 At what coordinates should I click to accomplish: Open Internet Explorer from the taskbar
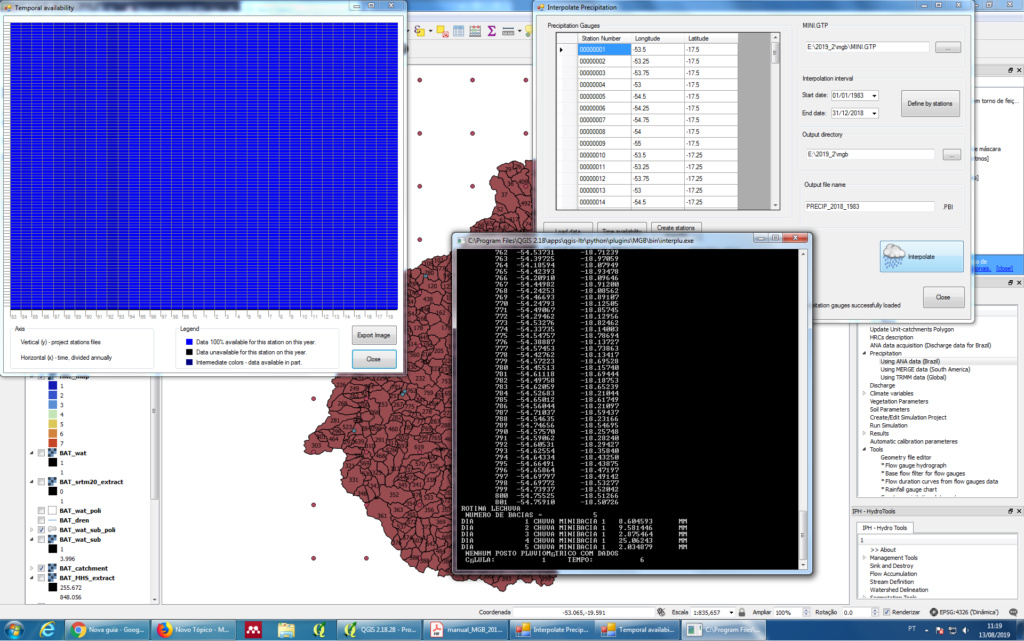click(x=47, y=630)
